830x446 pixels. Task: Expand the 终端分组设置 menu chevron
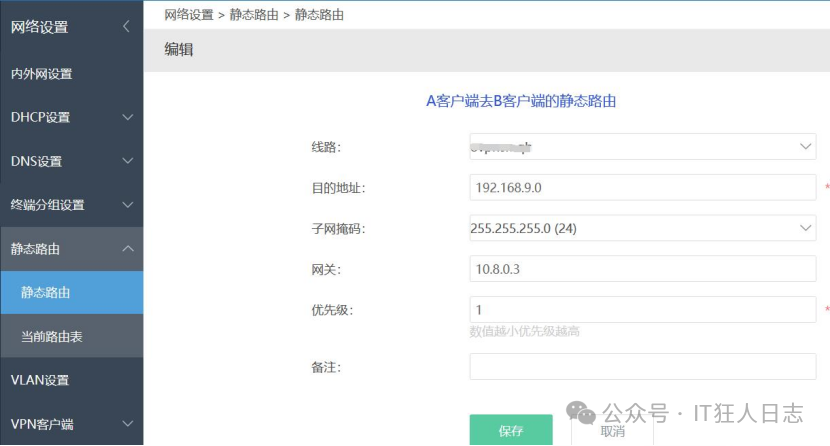(128, 205)
